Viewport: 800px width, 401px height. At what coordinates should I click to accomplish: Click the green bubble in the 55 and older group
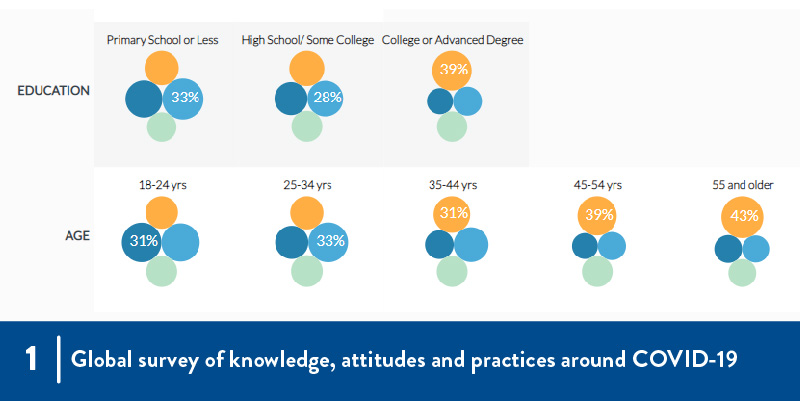pyautogui.click(x=742, y=271)
